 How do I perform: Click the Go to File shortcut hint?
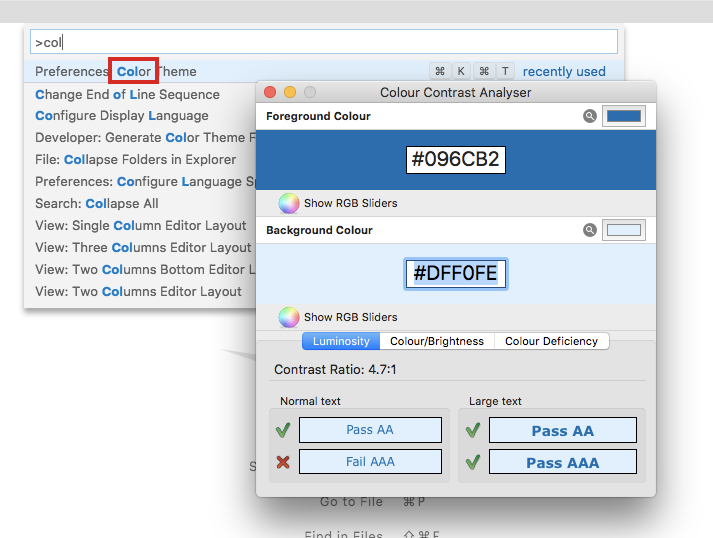tap(372, 502)
